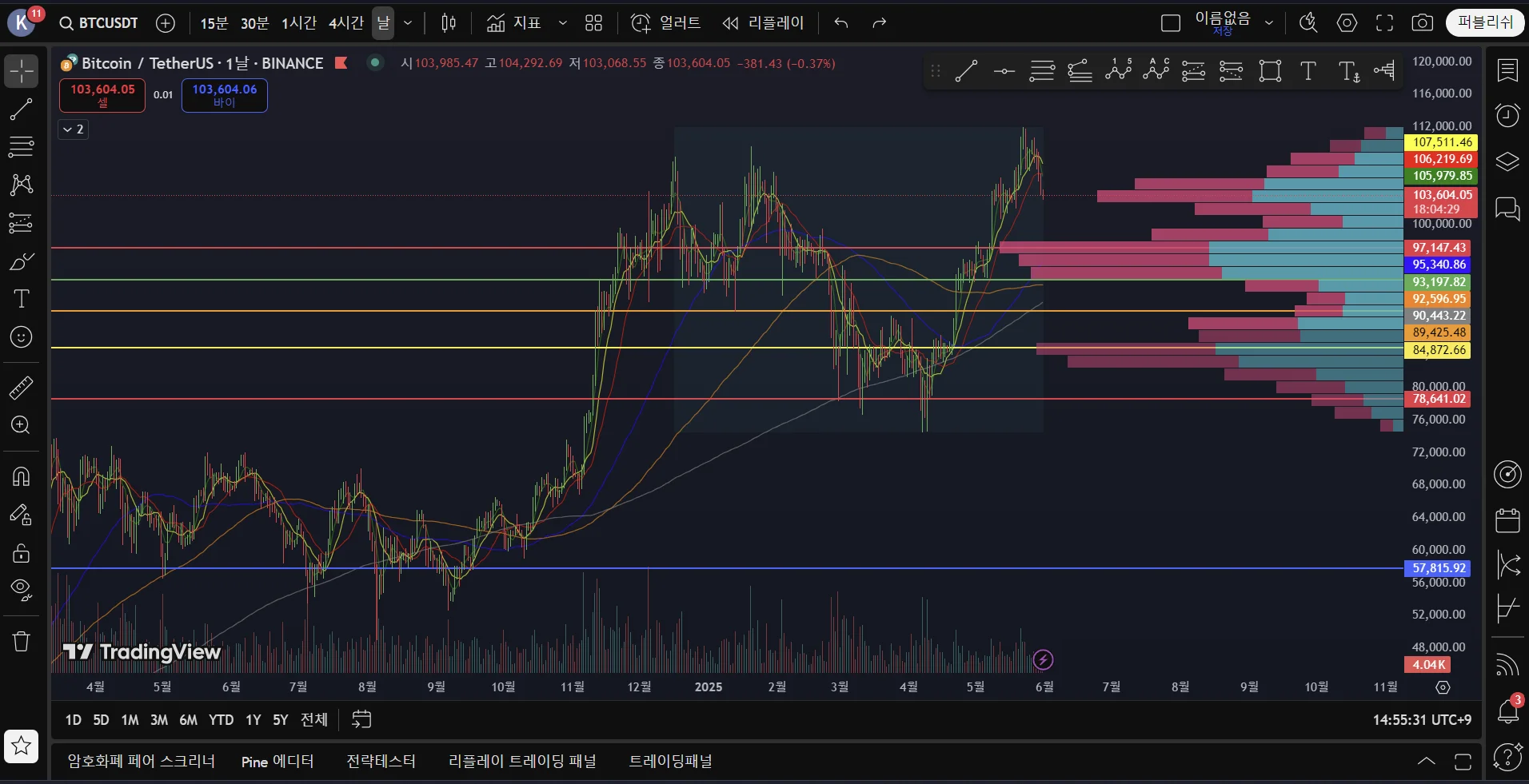Toggle hide all drawings eye icon

point(22,590)
